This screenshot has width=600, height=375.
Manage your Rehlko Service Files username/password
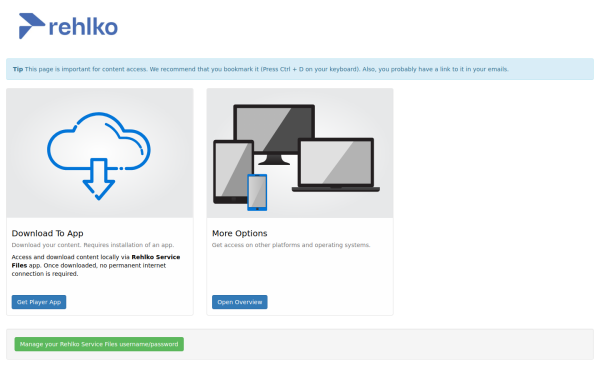click(99, 344)
